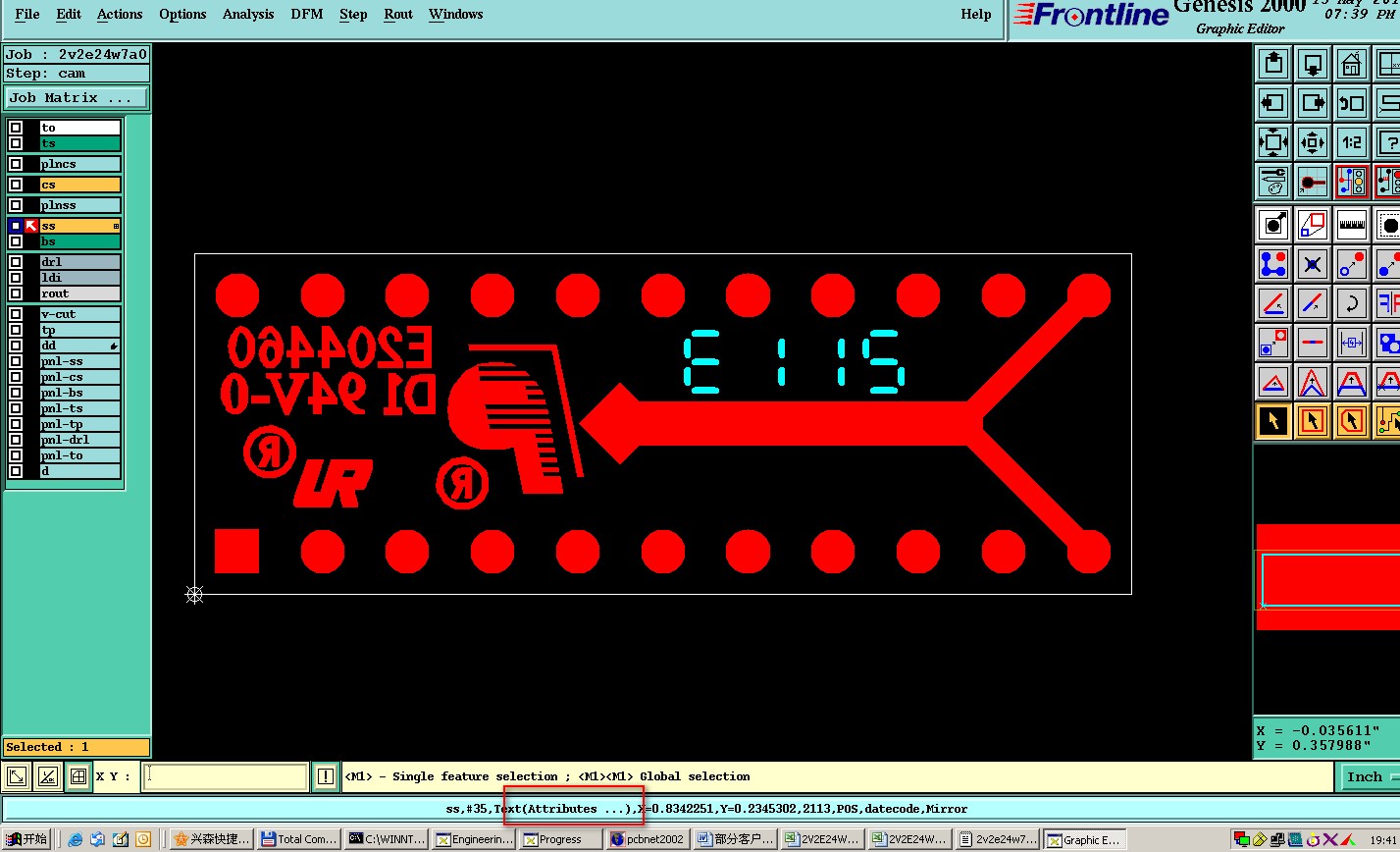
Task: Open the File menu
Action: pyautogui.click(x=27, y=15)
